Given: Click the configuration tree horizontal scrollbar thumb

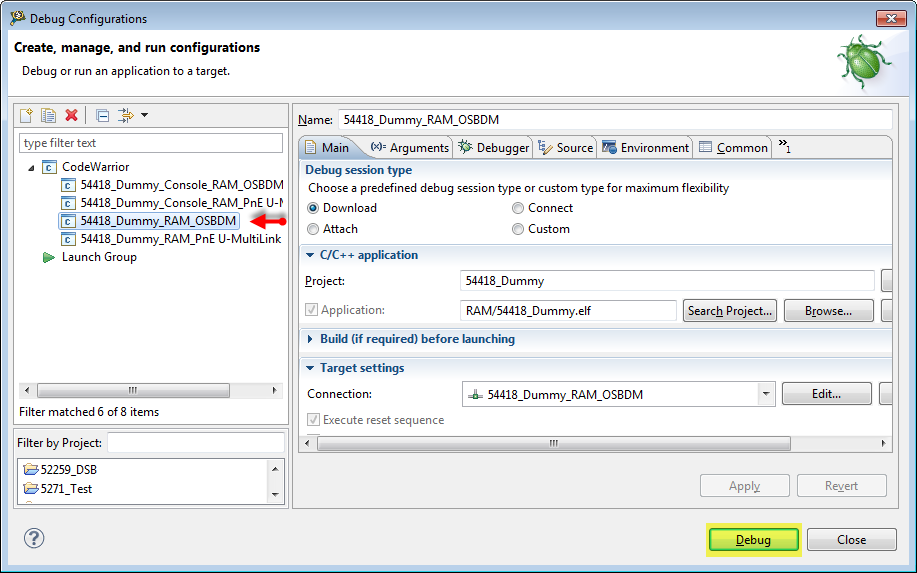Looking at the screenshot, I should [133, 390].
